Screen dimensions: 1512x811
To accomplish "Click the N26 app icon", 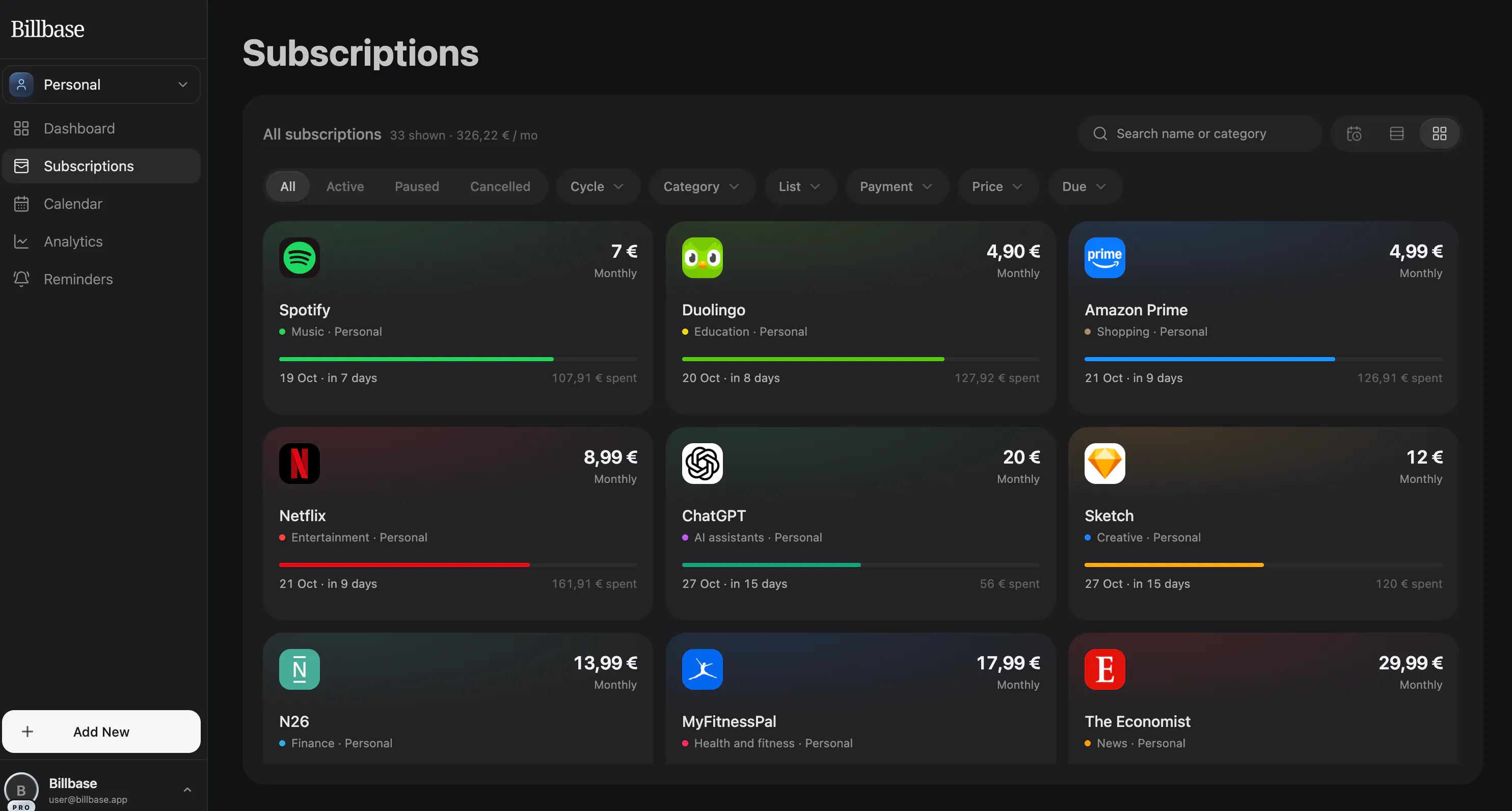I will [300, 669].
